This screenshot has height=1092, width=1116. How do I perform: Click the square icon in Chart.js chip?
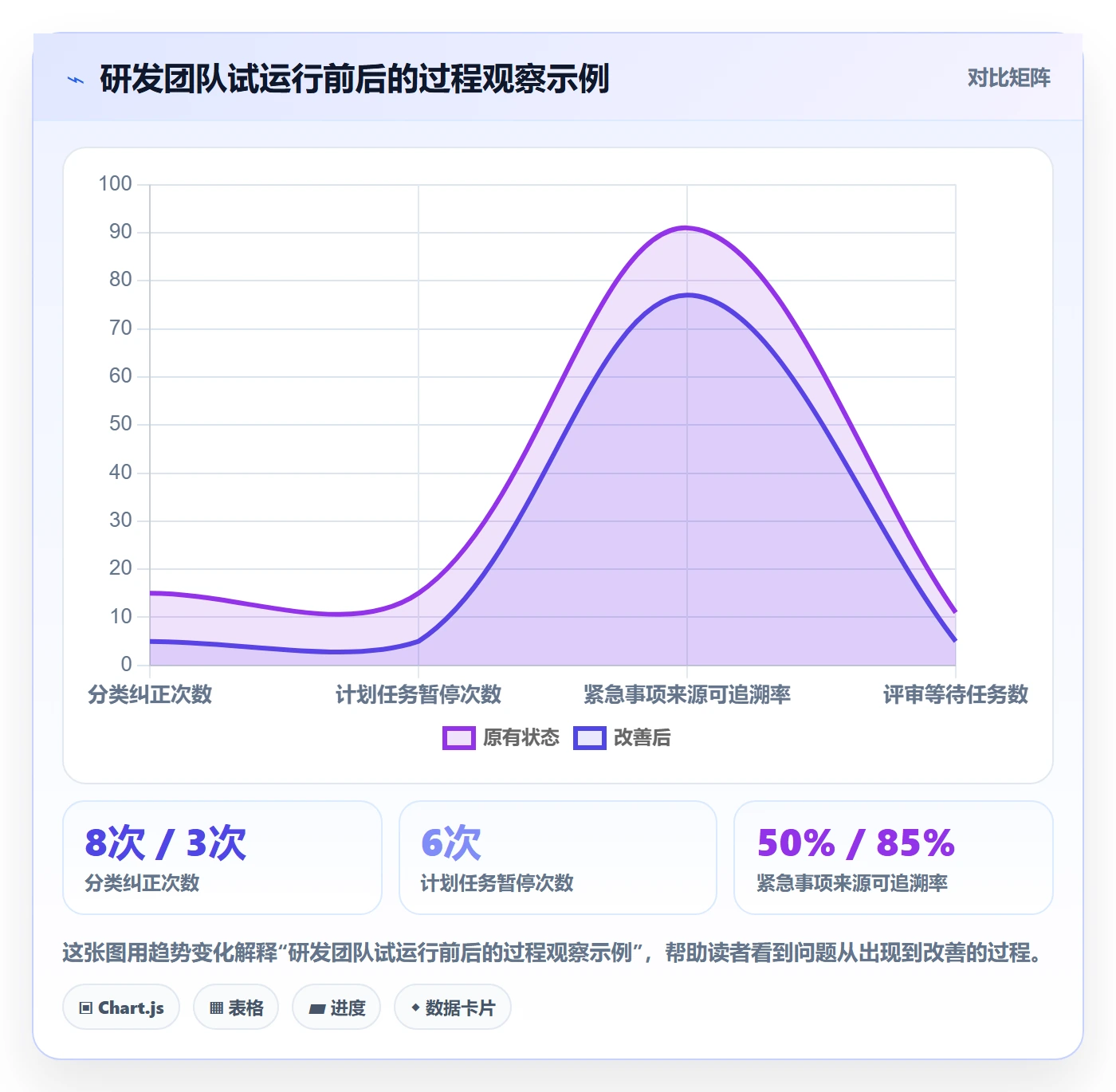[x=86, y=1008]
